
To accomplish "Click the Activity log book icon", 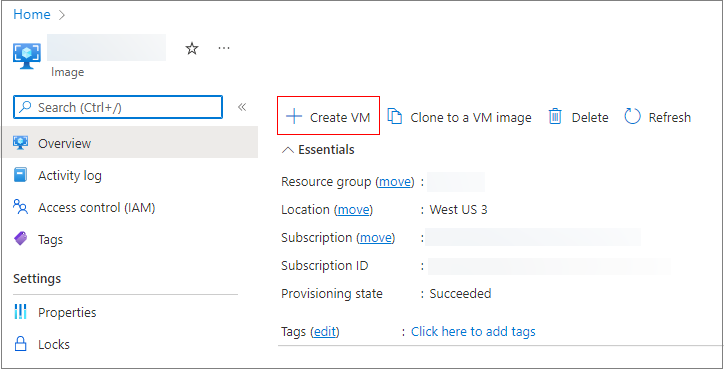I will [x=21, y=175].
